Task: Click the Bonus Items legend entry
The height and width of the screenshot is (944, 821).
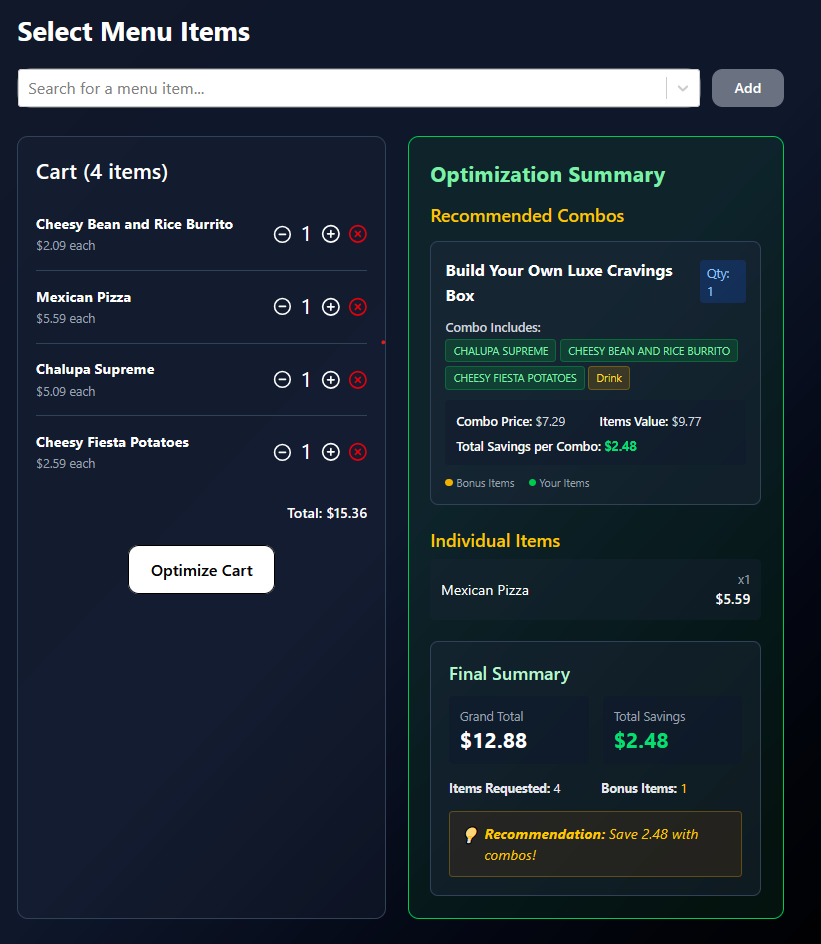Action: [x=480, y=483]
